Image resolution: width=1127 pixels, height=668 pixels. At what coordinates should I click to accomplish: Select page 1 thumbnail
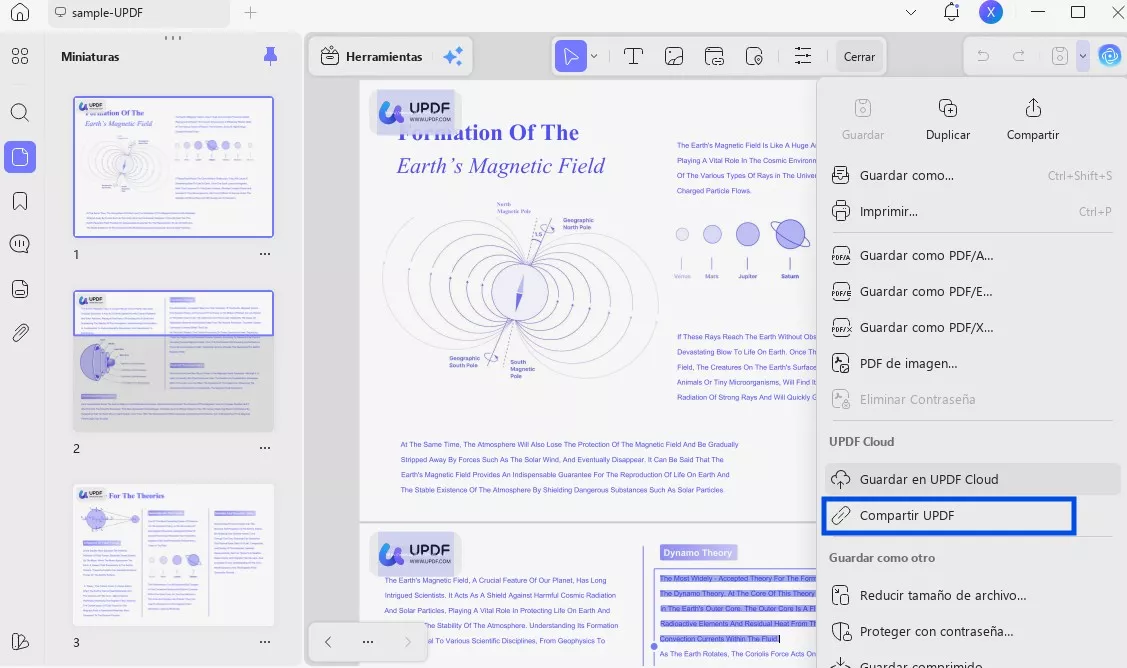click(173, 167)
